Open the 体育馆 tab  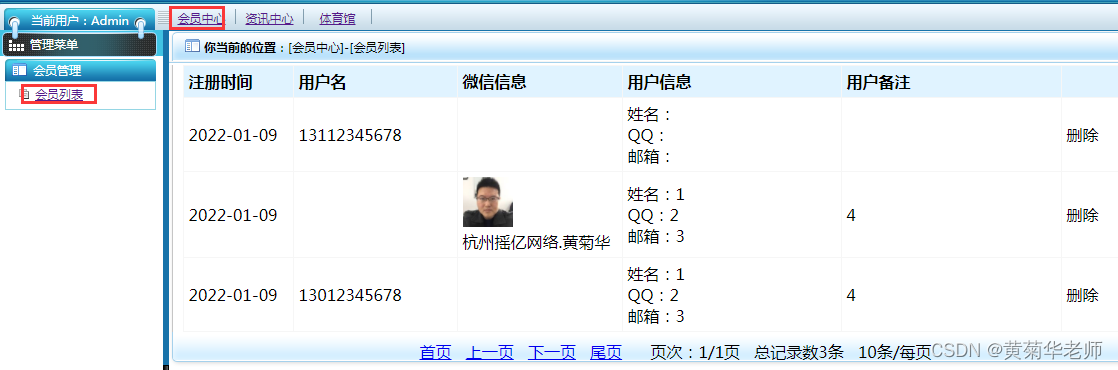(x=337, y=19)
